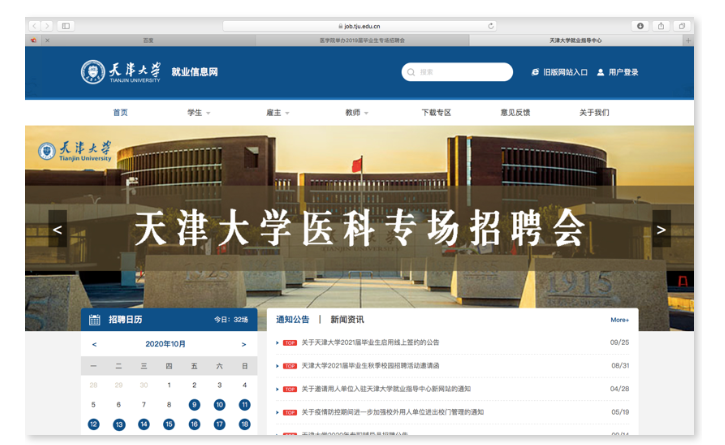Image resolution: width=725 pixels, height=445 pixels.
Task: Expand the 雇主 dropdown menu
Action: (277, 112)
